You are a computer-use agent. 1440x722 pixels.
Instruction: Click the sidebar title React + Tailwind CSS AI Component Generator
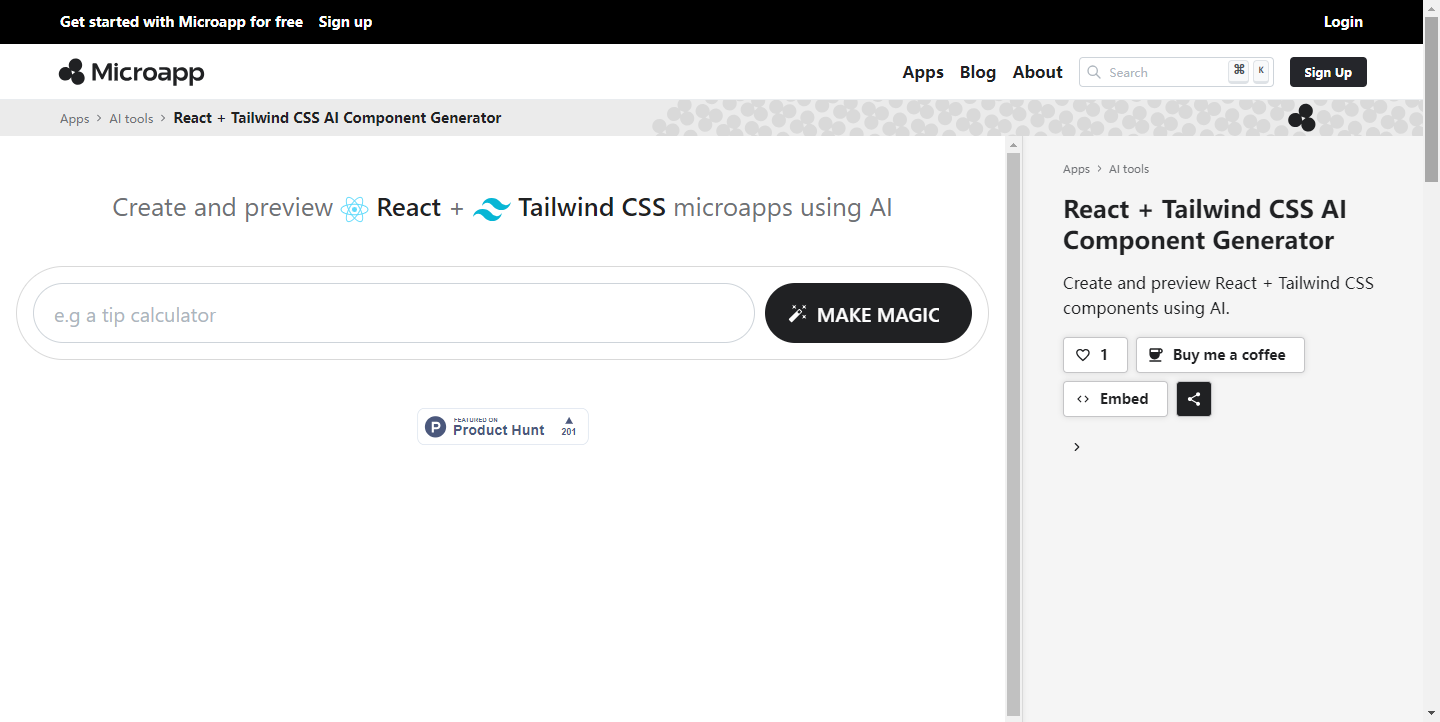point(1205,225)
